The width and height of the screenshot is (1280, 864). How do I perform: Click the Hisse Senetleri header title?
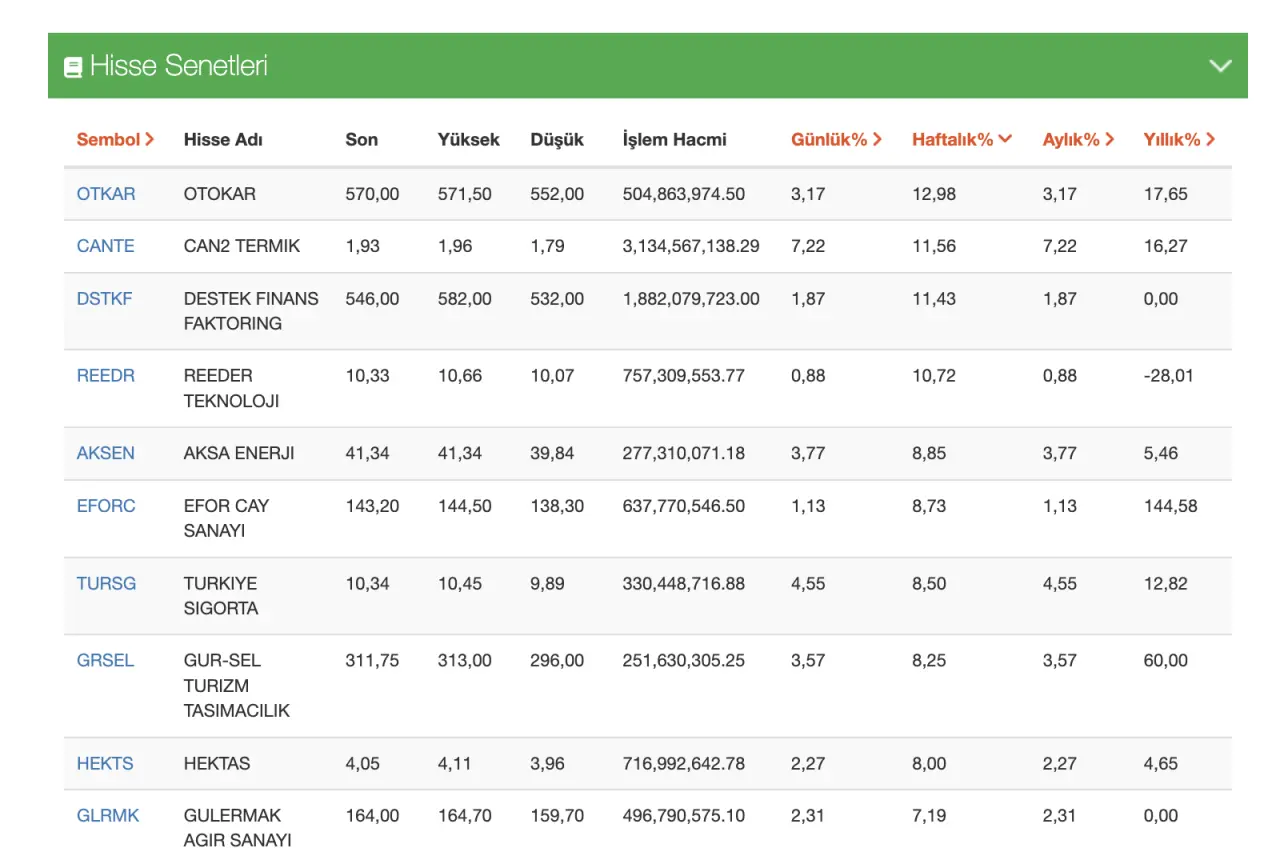178,67
